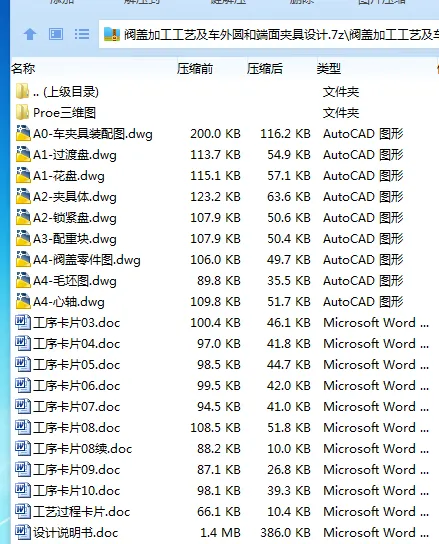The width and height of the screenshot is (439, 544).
Task: Click the A1-花盘.dwg file icon
Action: 23,175
